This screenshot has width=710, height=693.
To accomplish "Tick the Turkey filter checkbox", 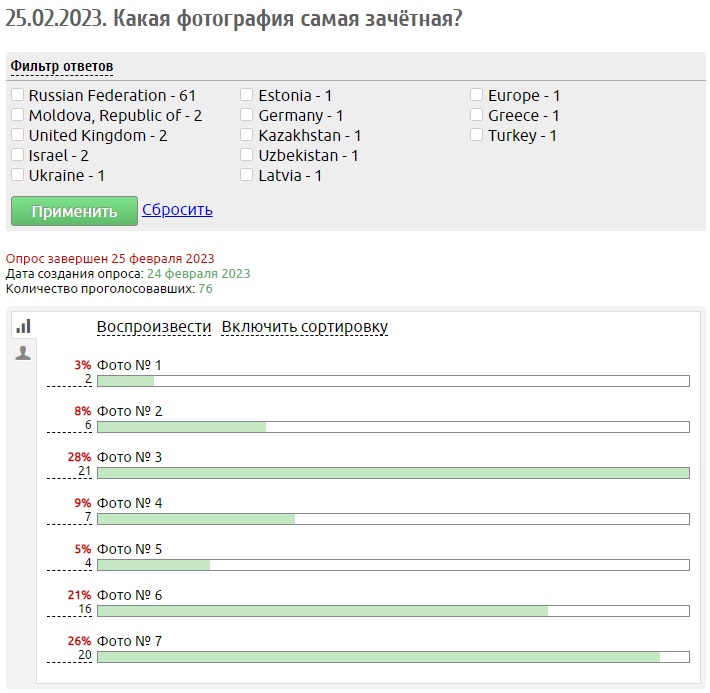I will [x=477, y=135].
